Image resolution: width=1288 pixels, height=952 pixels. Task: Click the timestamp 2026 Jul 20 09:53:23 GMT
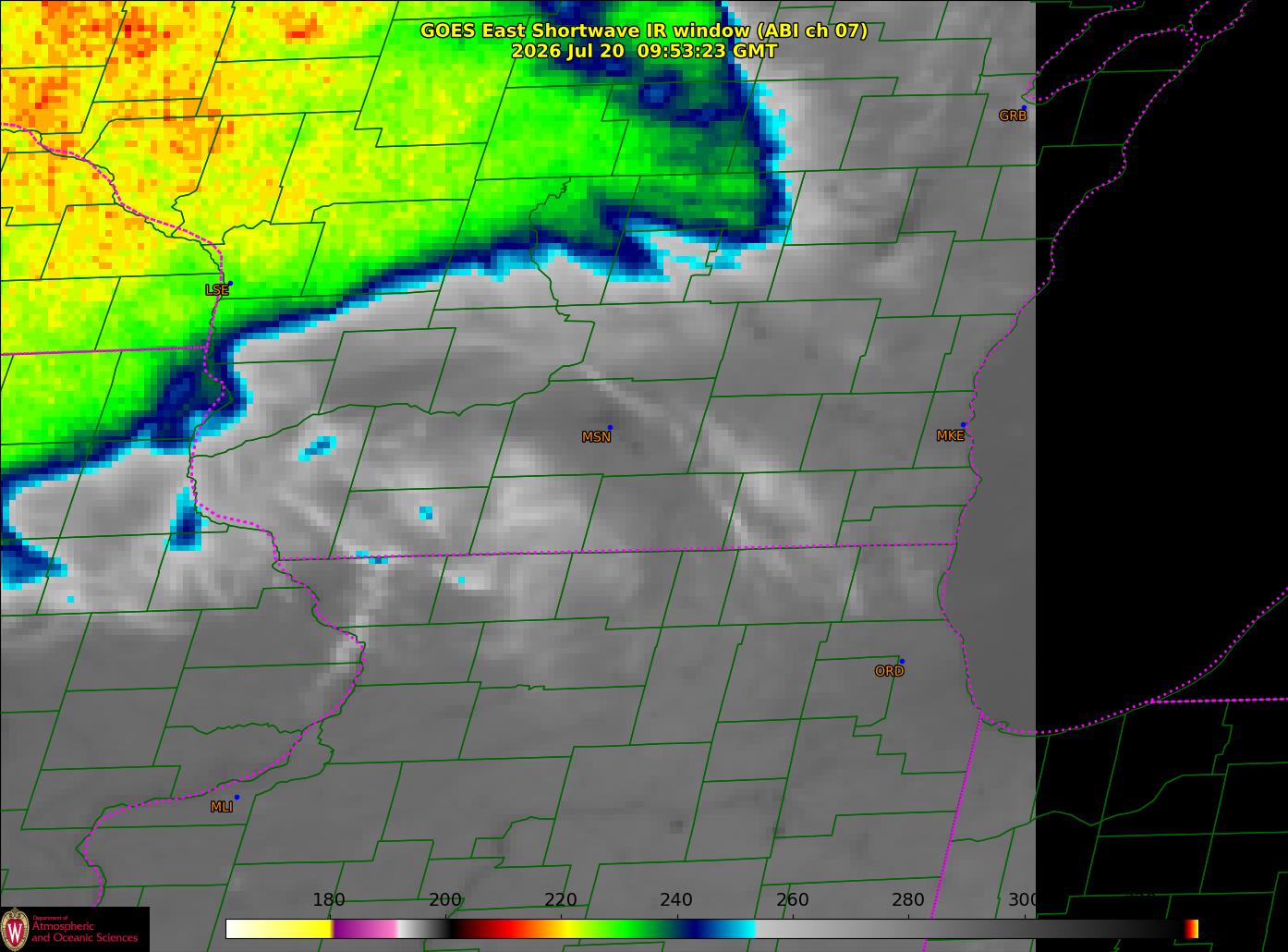(x=644, y=51)
